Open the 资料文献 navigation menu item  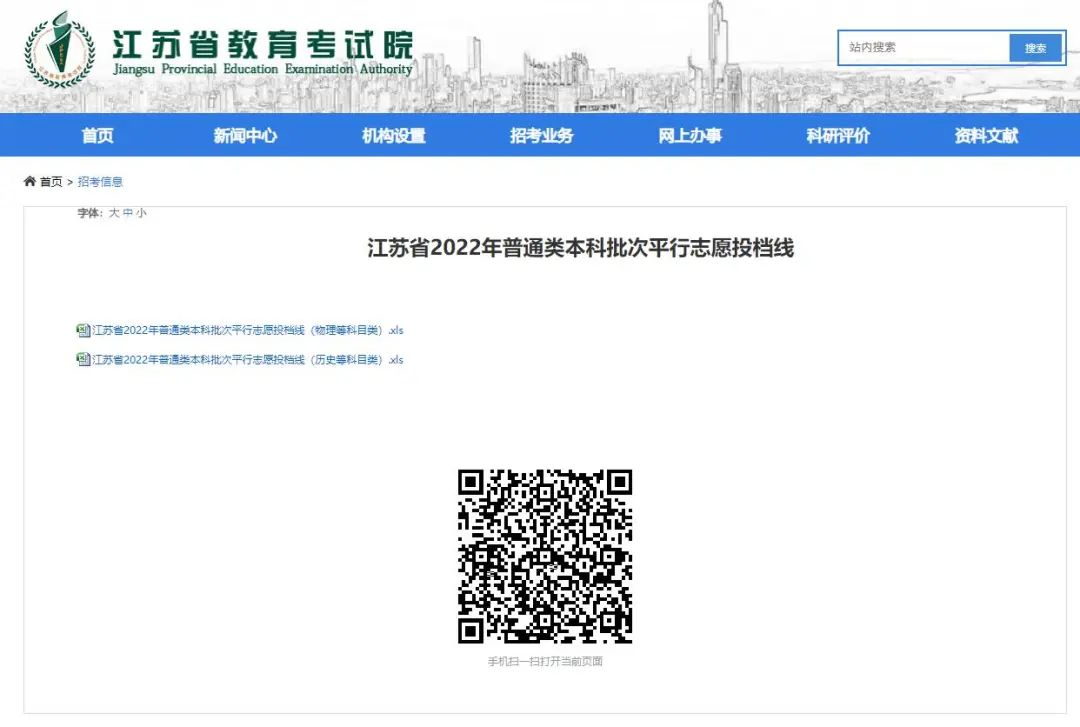click(x=986, y=136)
